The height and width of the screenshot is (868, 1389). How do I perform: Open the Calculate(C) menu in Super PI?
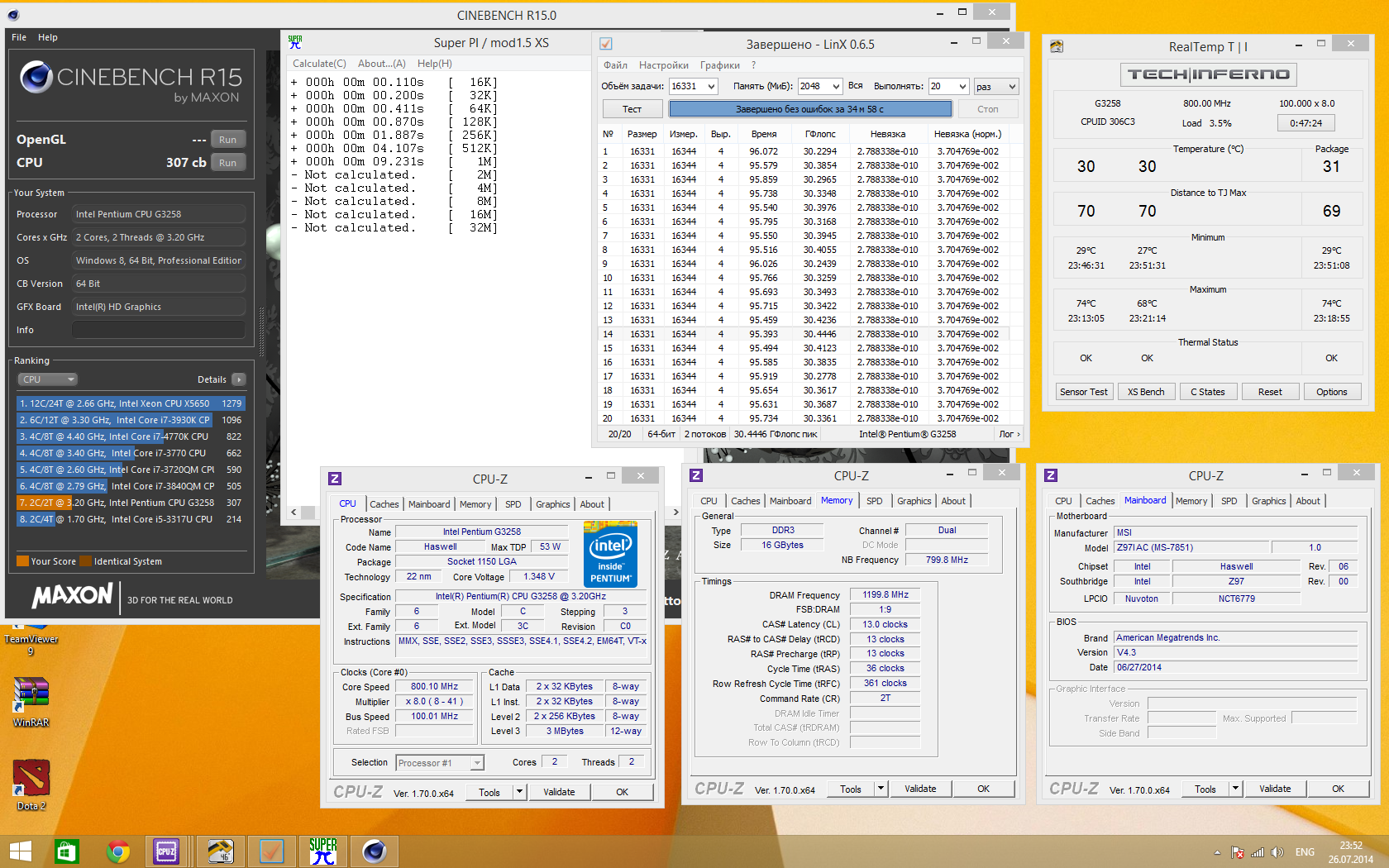pyautogui.click(x=319, y=64)
